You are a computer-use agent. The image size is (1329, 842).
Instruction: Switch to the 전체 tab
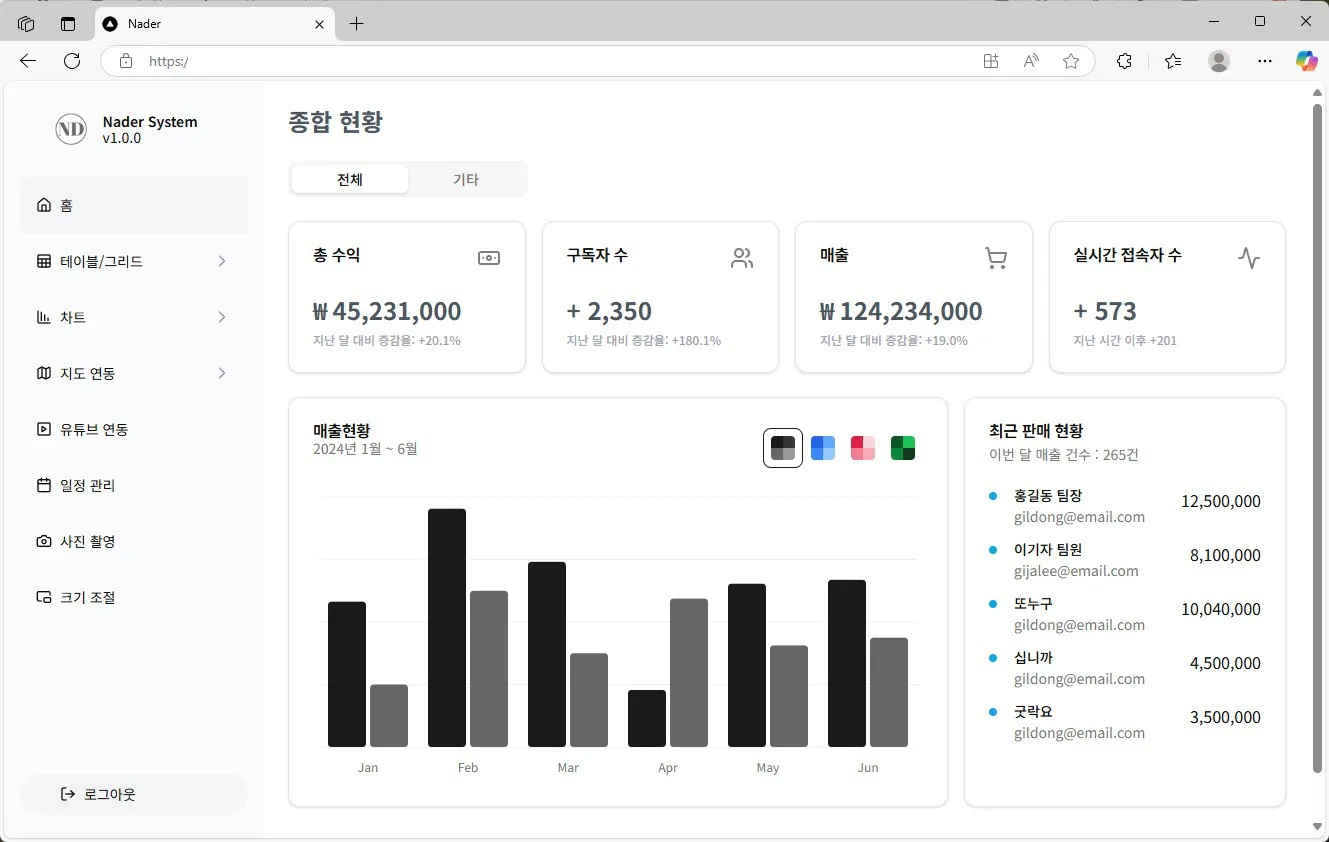[x=350, y=179]
